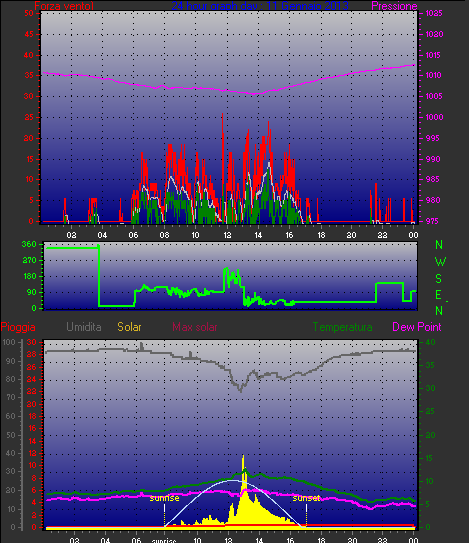Click the Forza vento legend label

tap(64, 6)
